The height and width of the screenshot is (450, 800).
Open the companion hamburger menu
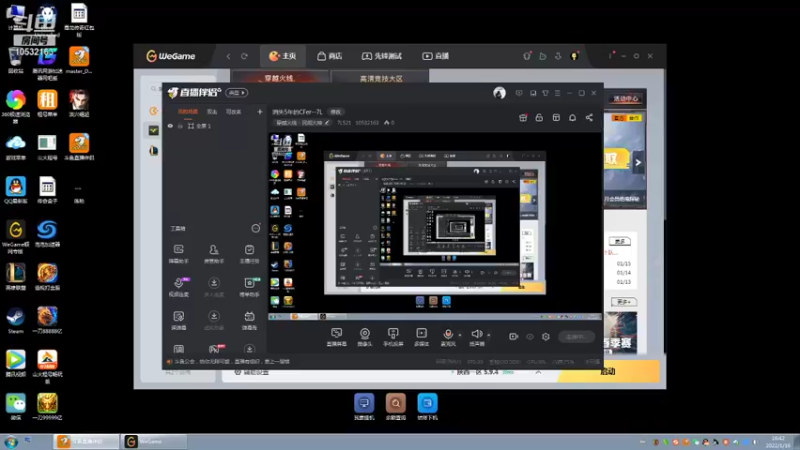tap(557, 93)
